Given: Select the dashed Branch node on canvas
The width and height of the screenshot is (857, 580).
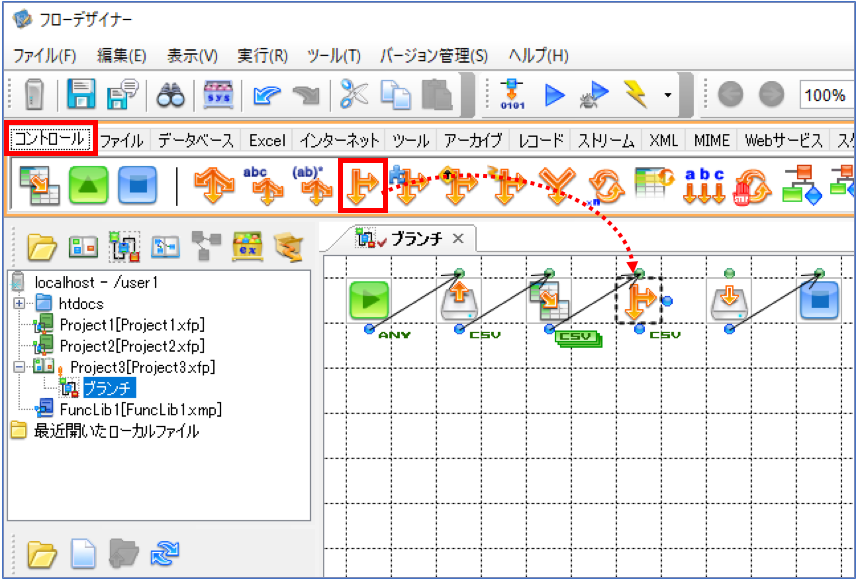Looking at the screenshot, I should pos(638,300).
